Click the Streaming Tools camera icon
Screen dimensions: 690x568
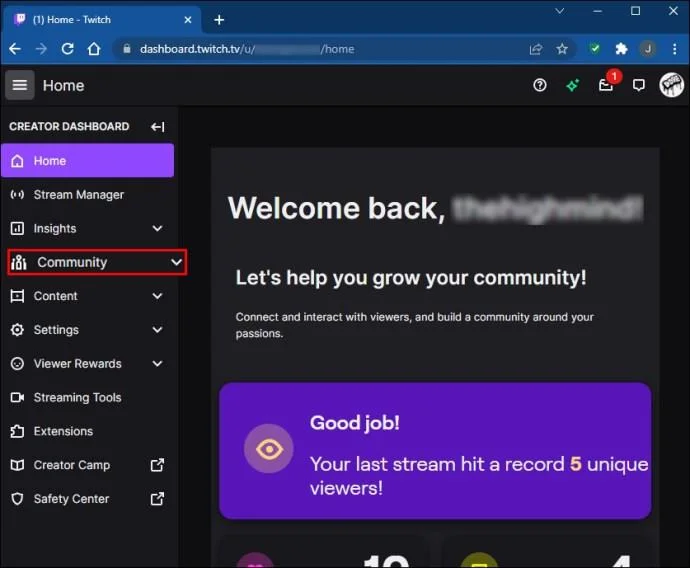coord(17,397)
